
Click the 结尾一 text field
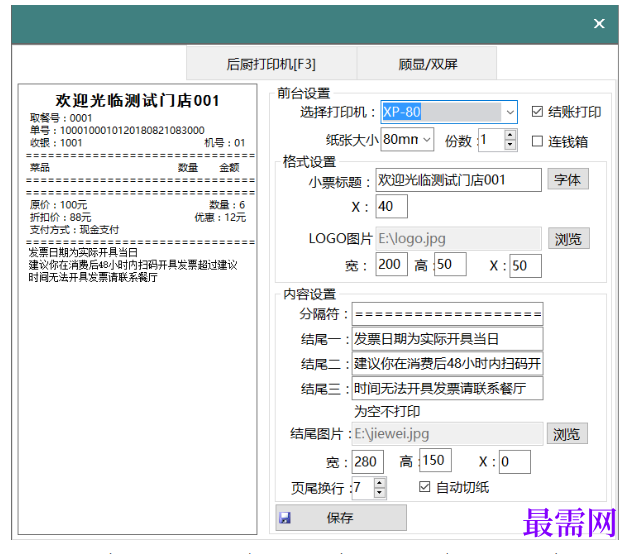(x=447, y=339)
